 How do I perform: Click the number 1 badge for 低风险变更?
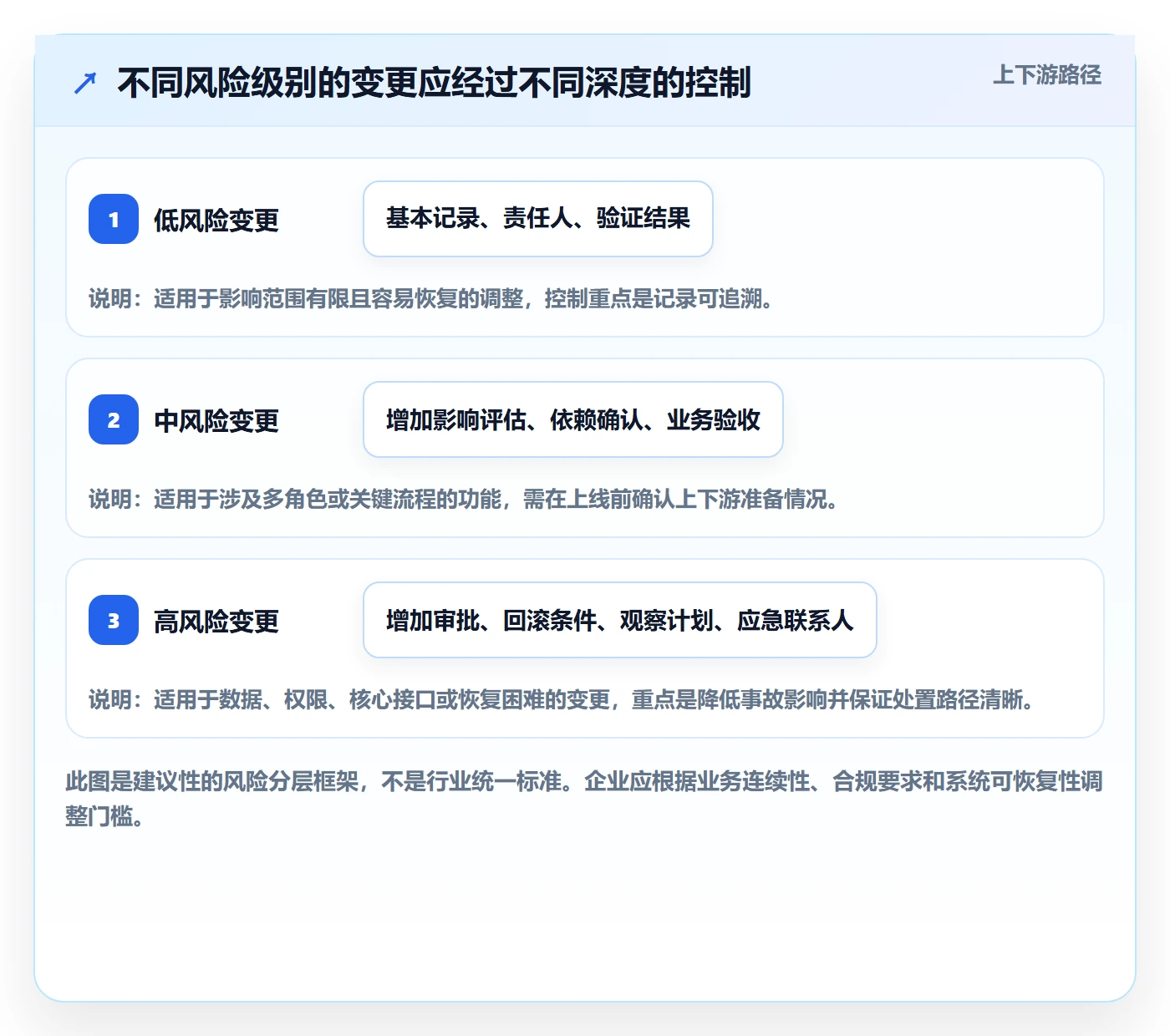point(114,219)
